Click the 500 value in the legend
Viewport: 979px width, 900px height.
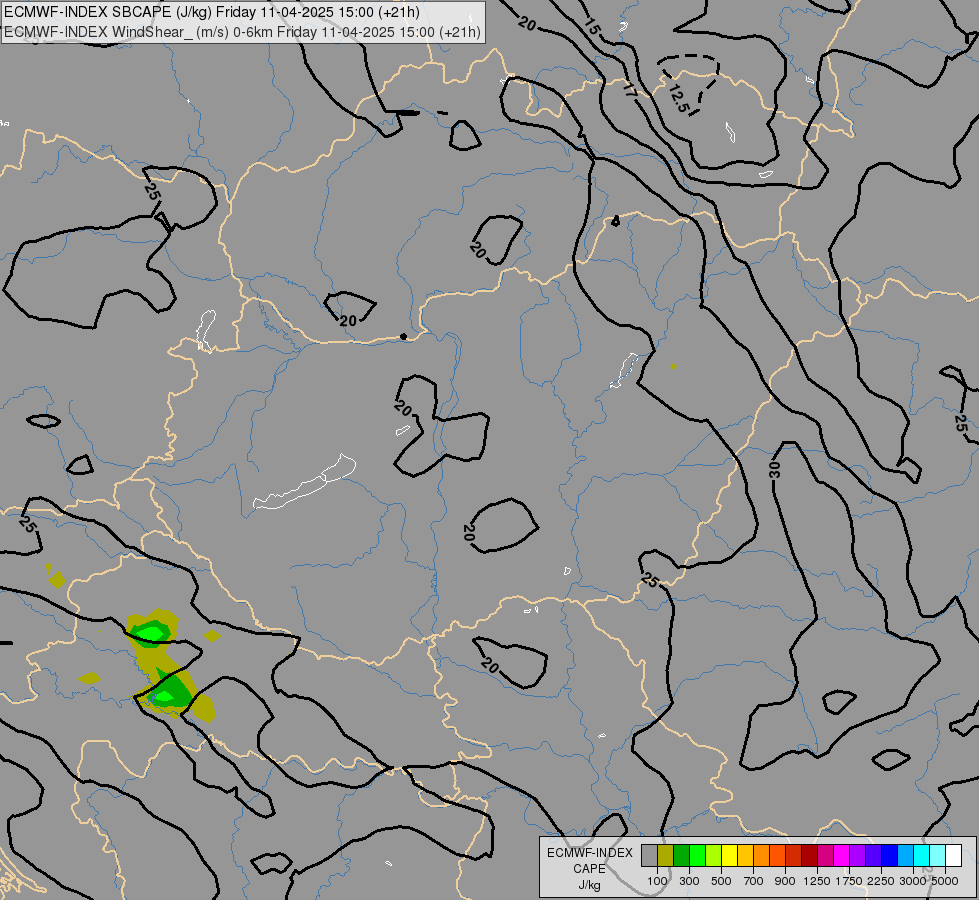click(721, 881)
